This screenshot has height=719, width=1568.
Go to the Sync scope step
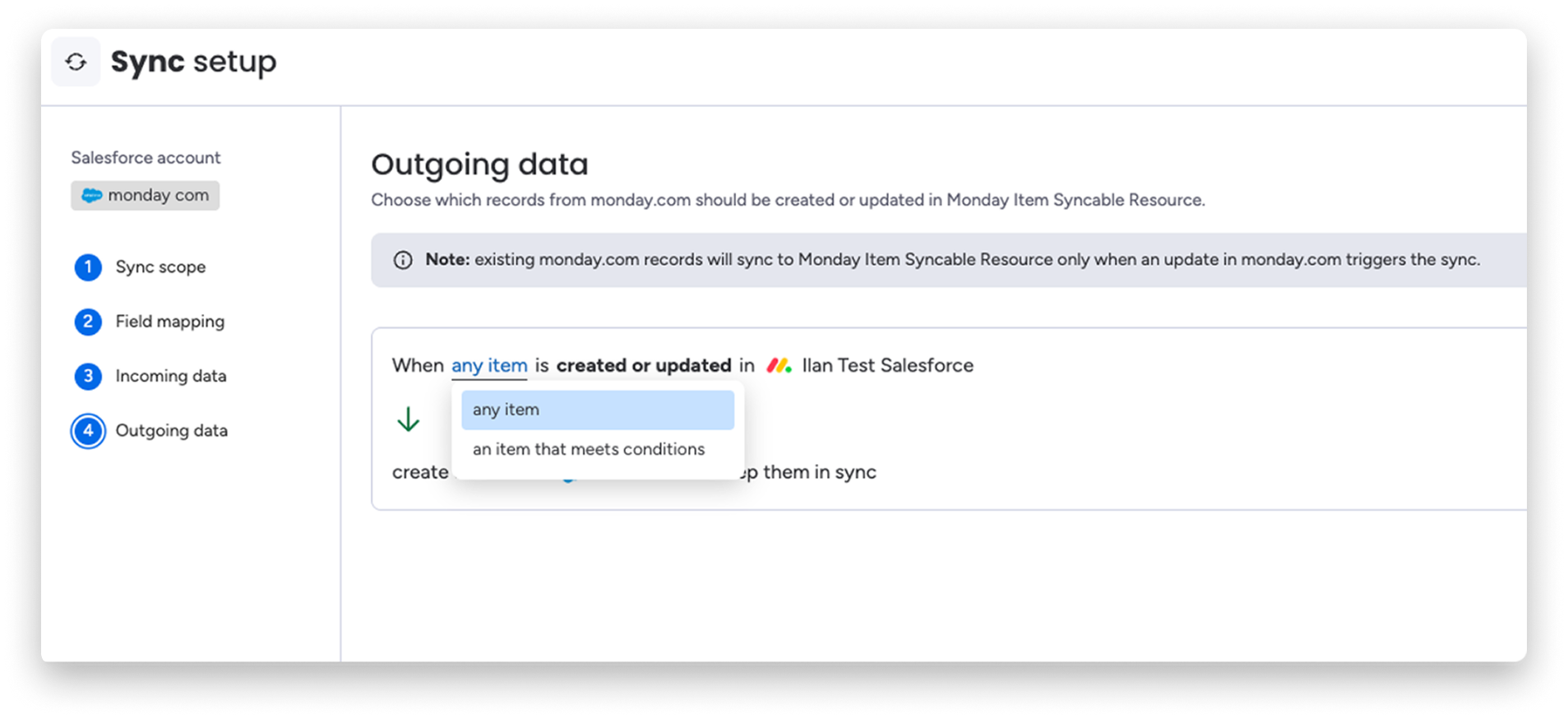coord(160,267)
